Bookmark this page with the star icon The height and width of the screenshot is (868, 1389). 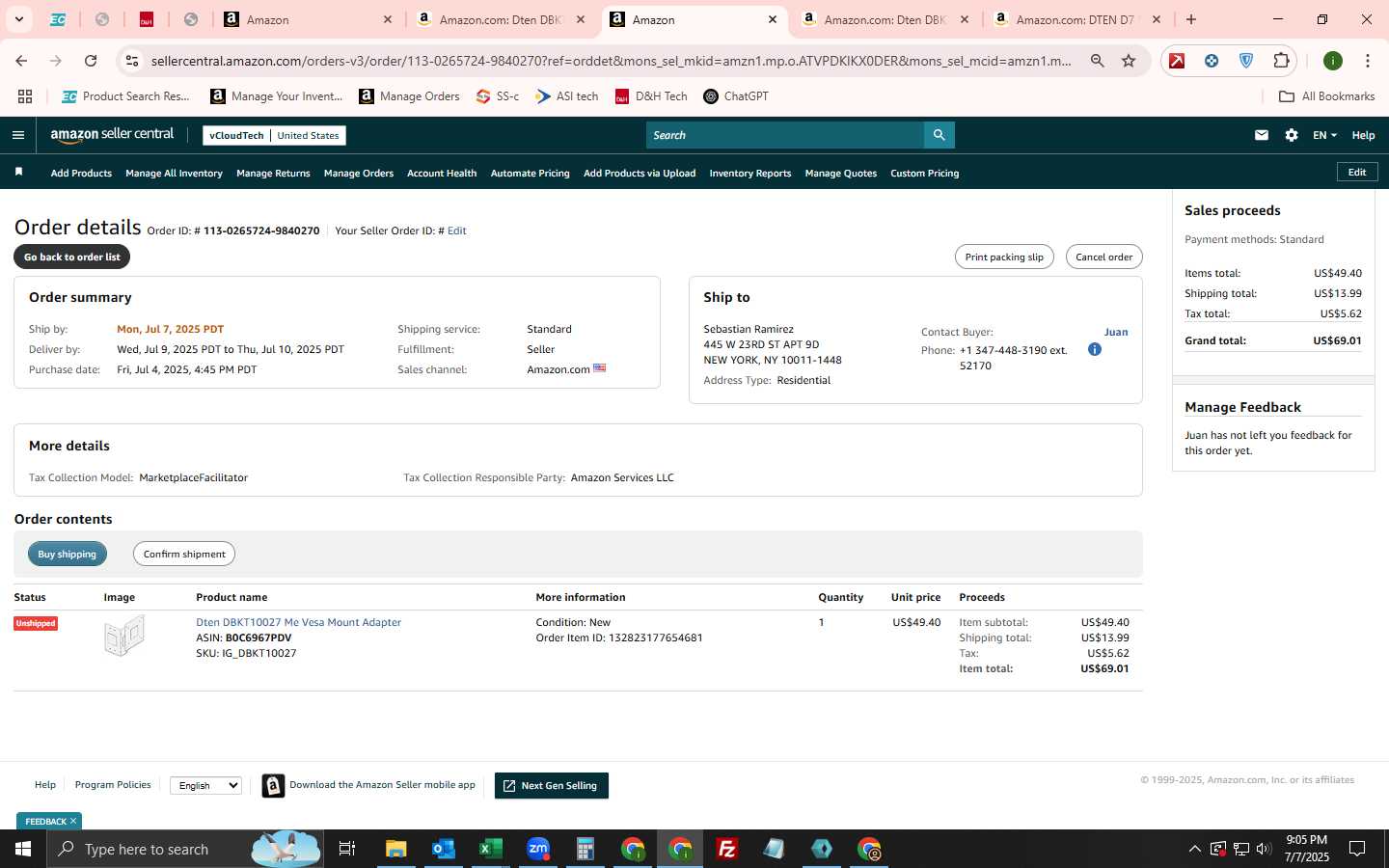pyautogui.click(x=1129, y=61)
